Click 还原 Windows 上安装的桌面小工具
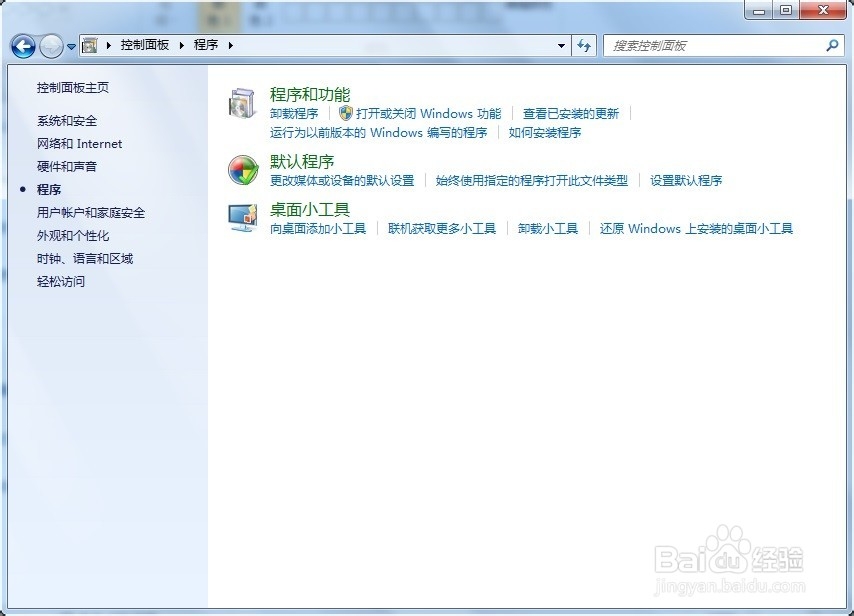854x616 pixels. tap(697, 229)
